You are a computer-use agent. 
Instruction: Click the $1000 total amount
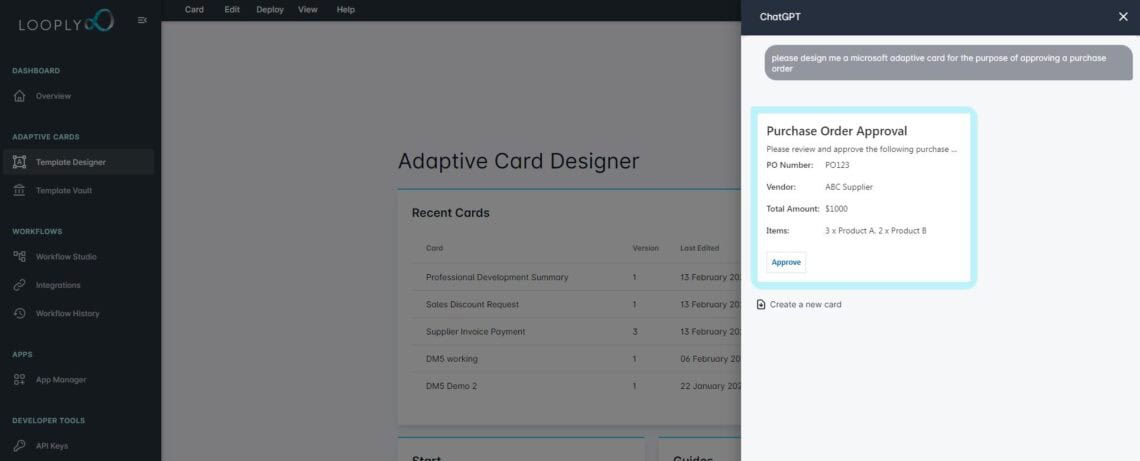tap(836, 209)
